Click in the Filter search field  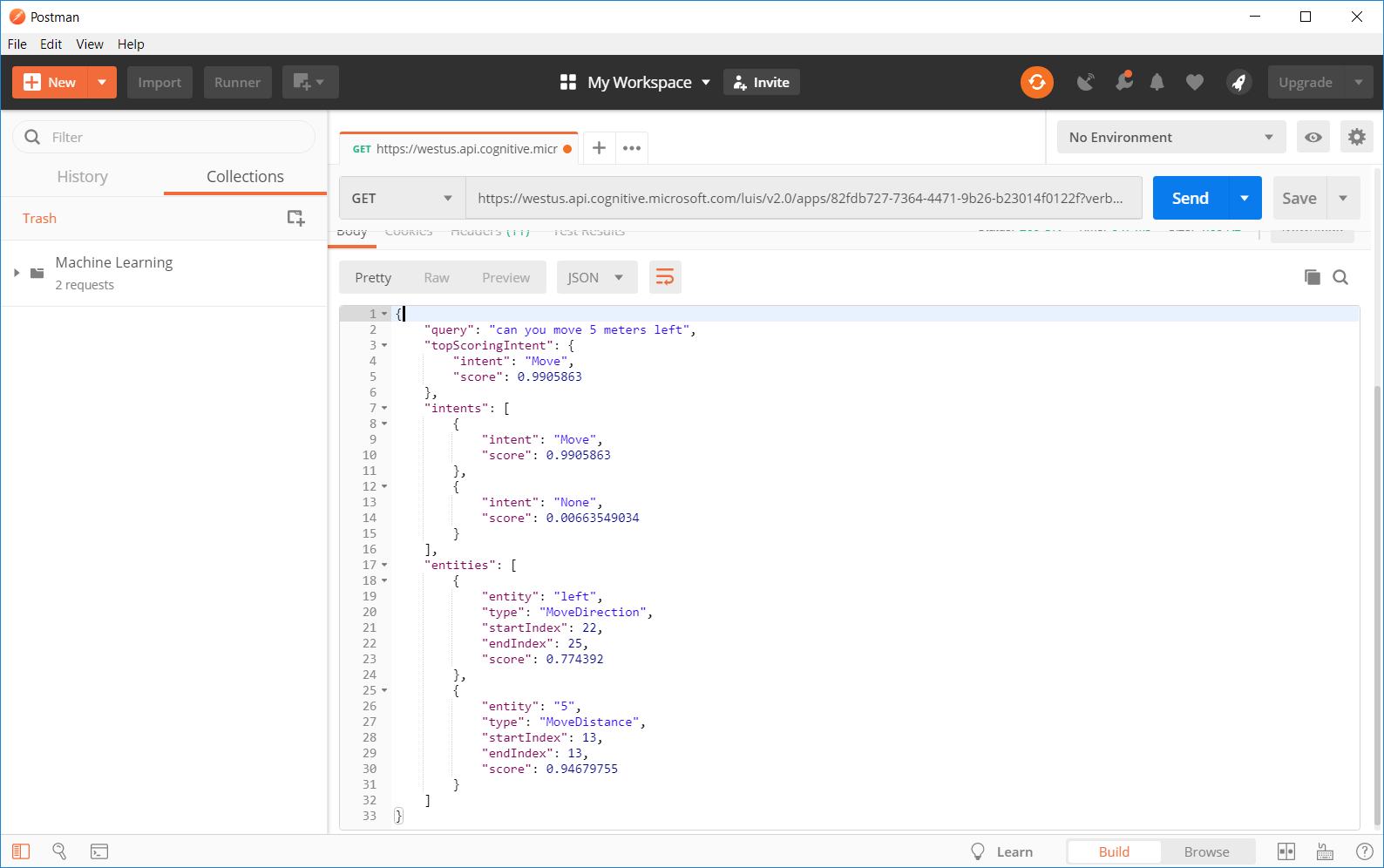(164, 137)
